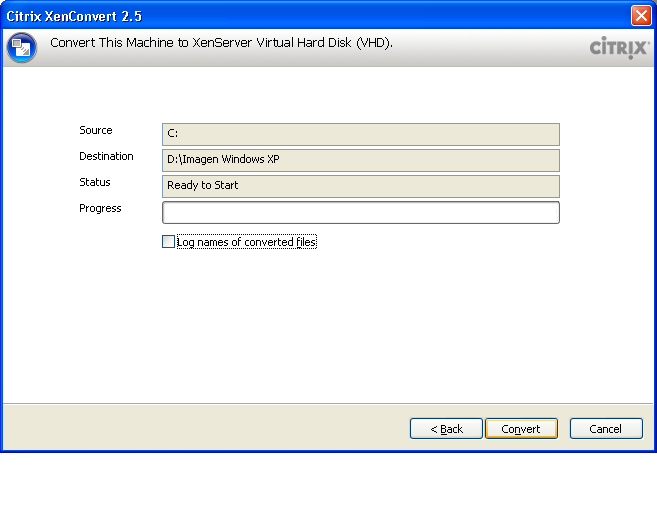Start conversion with the Convert button
This screenshot has height=512, width=657.
tap(521, 429)
